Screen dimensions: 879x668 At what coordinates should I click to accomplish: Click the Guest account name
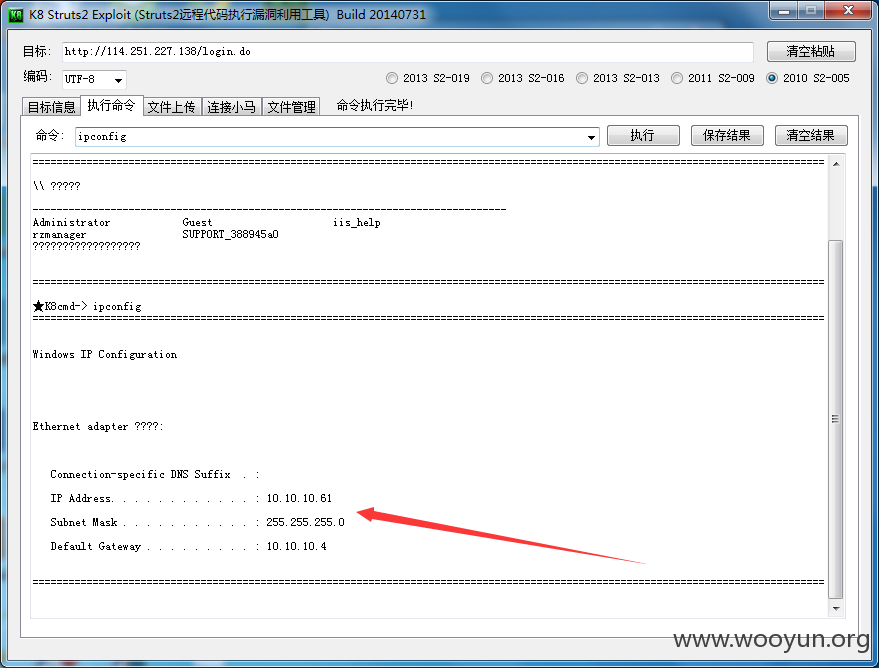pyautogui.click(x=197, y=222)
